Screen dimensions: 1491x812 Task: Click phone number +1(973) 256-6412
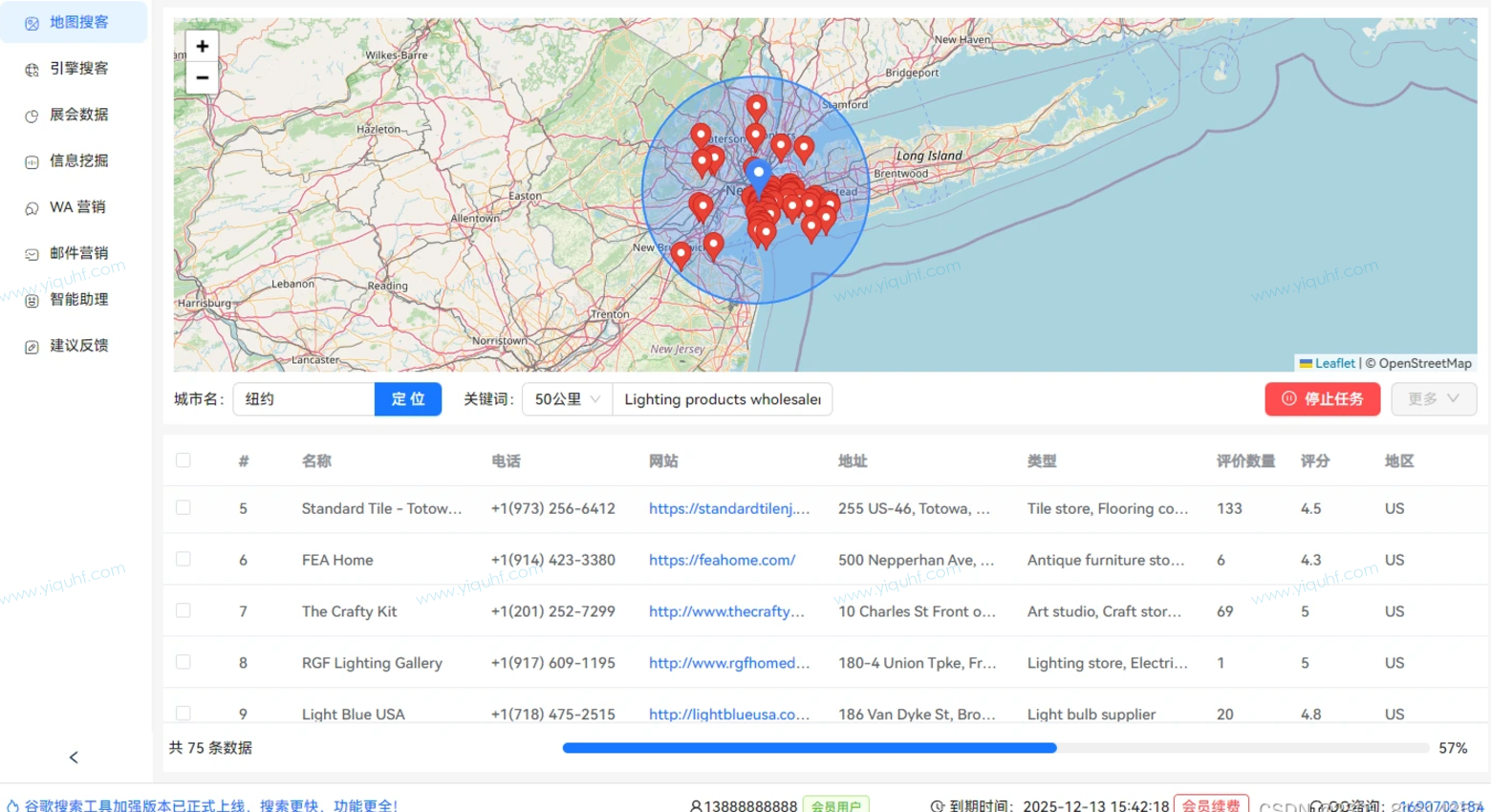coord(553,508)
